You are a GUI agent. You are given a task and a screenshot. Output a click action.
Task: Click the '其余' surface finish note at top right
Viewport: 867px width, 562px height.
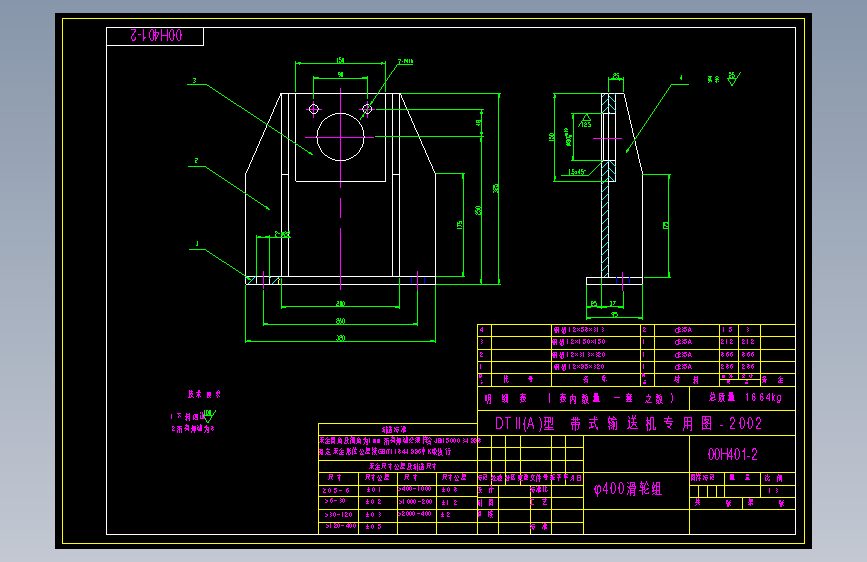click(x=713, y=80)
